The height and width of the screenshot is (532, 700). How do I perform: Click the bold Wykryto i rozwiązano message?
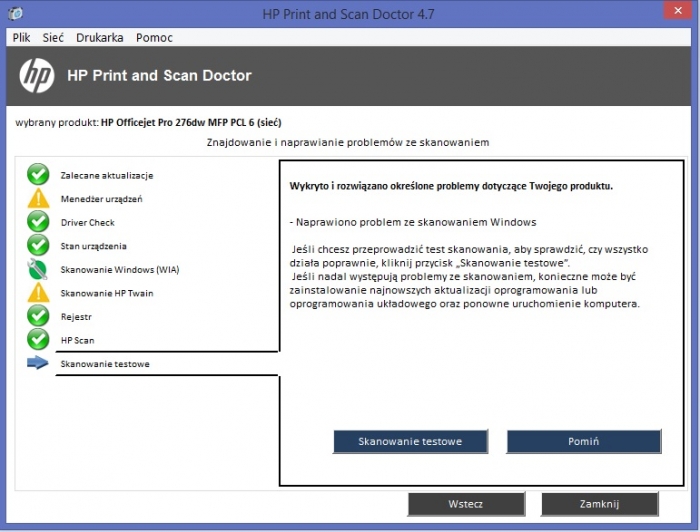pyautogui.click(x=451, y=186)
